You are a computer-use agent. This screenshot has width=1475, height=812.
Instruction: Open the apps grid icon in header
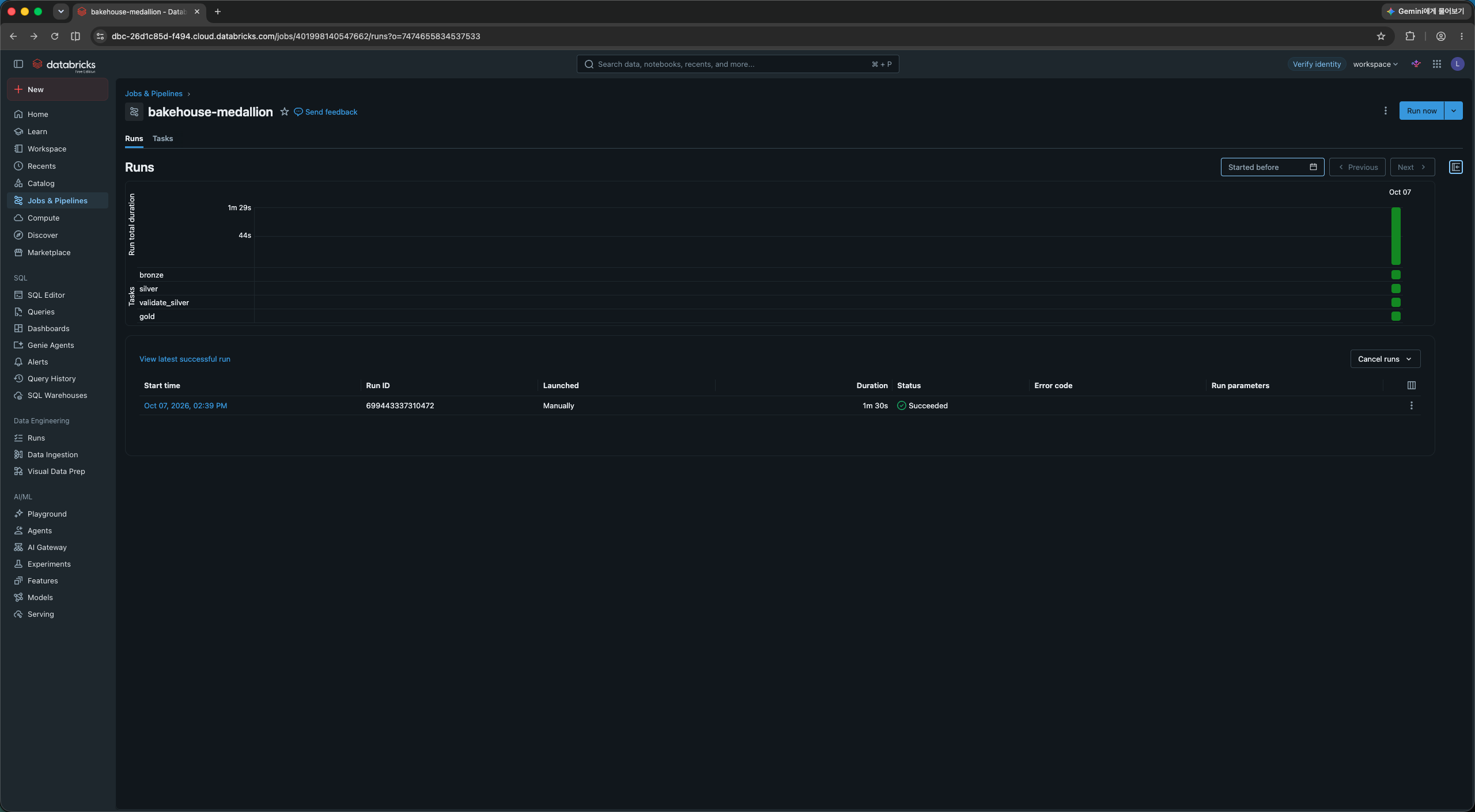point(1437,64)
